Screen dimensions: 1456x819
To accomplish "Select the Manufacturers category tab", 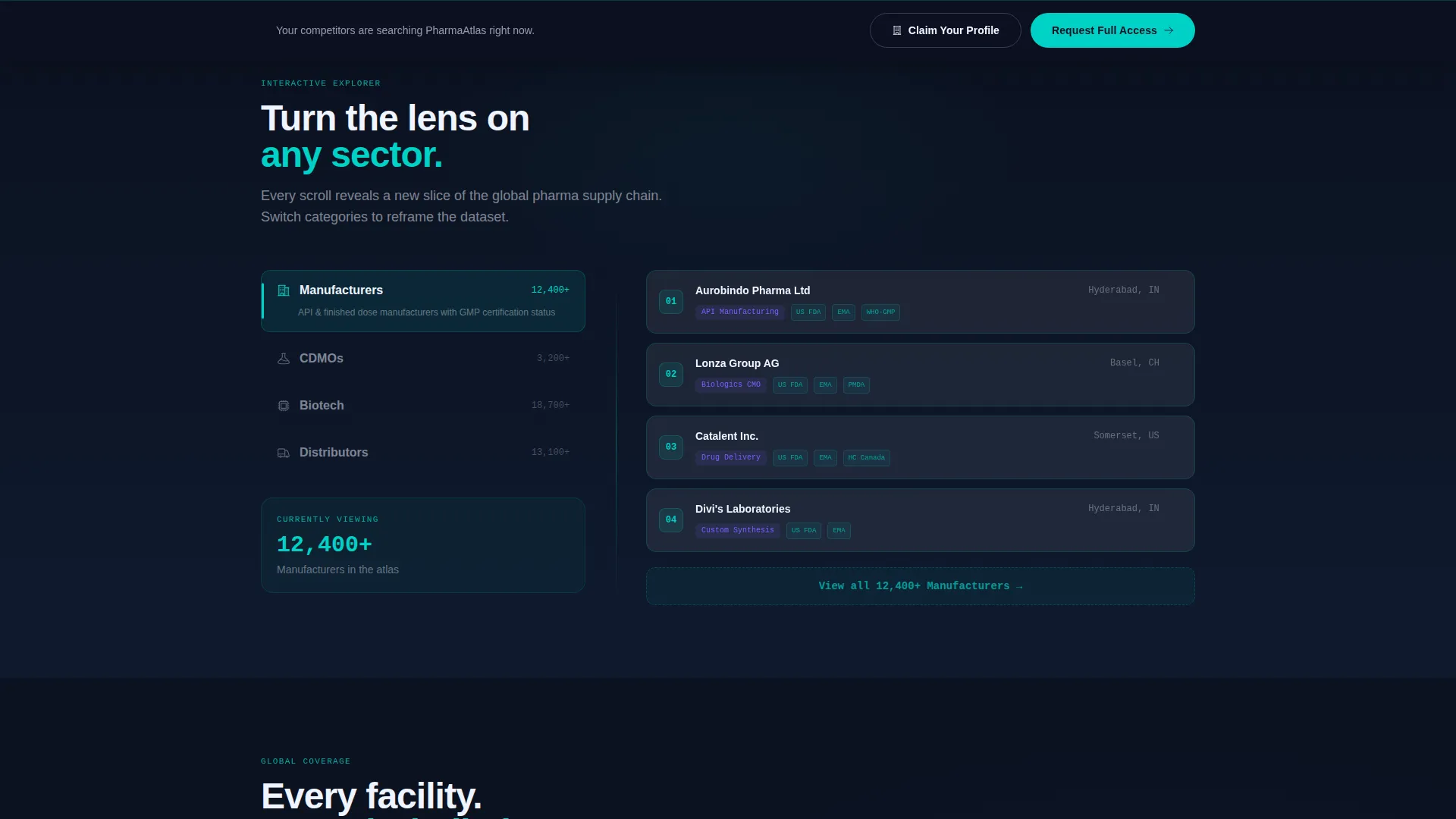I will (x=423, y=301).
